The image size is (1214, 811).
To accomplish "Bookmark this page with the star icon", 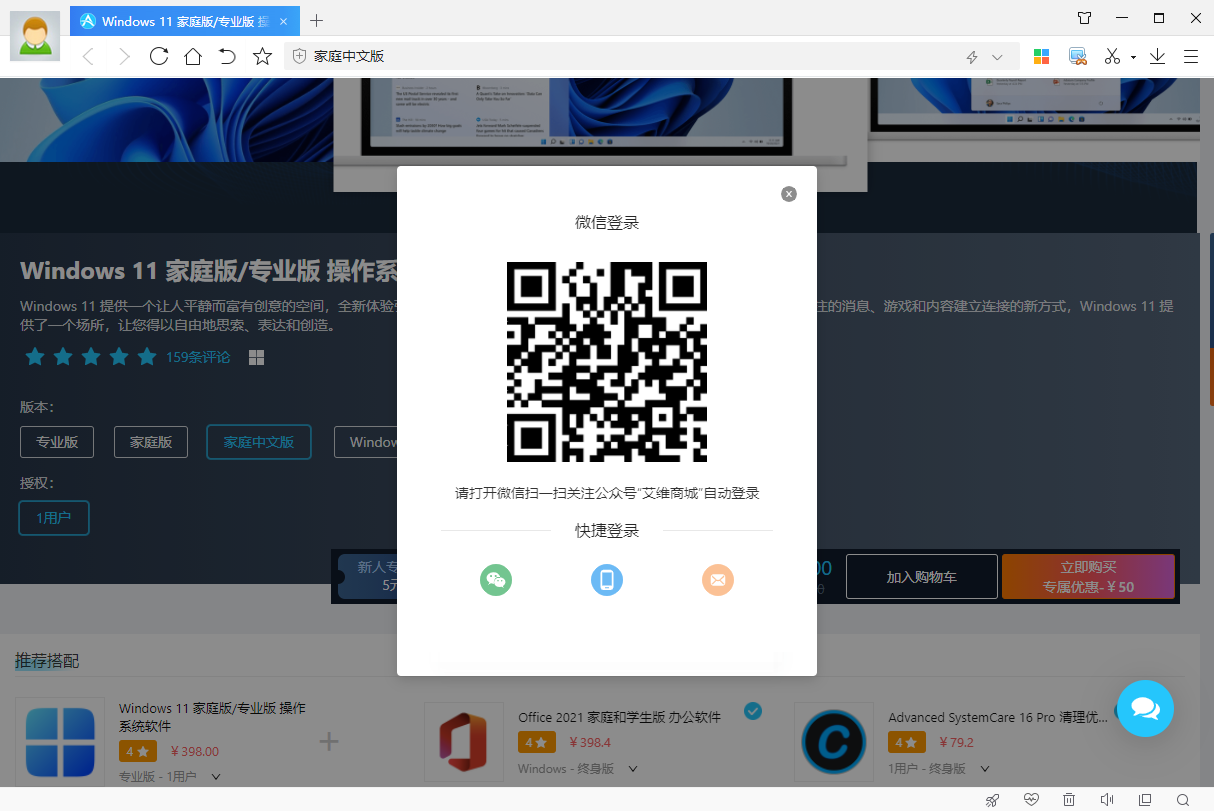I will coord(262,57).
